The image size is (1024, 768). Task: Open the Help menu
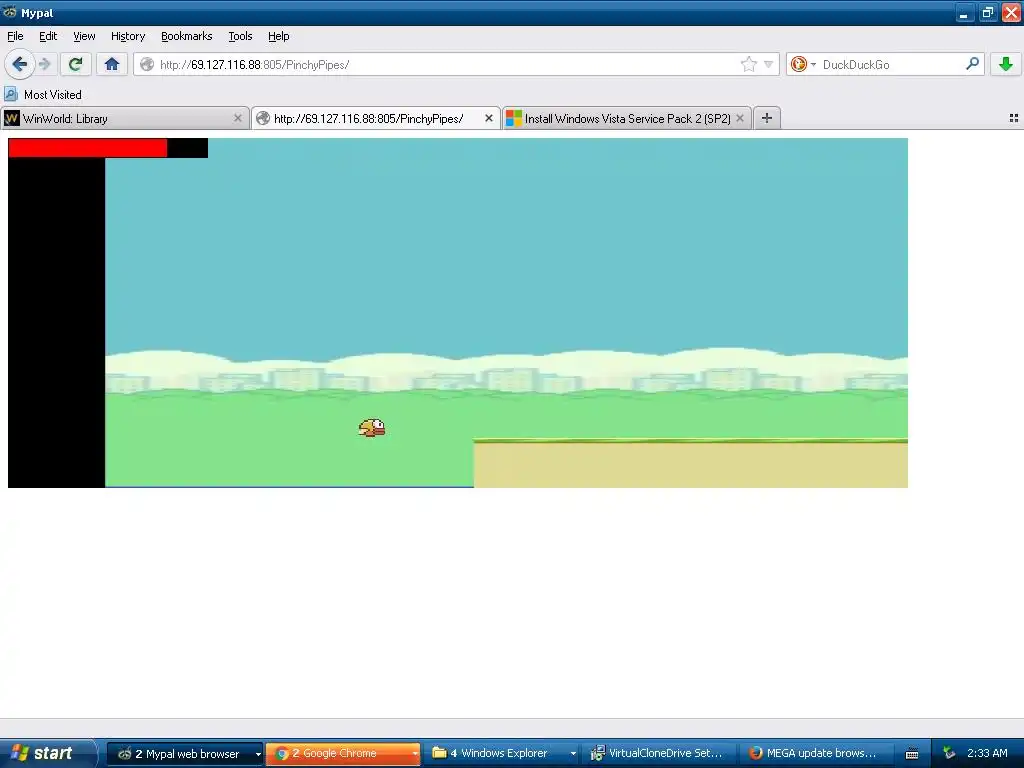click(279, 36)
